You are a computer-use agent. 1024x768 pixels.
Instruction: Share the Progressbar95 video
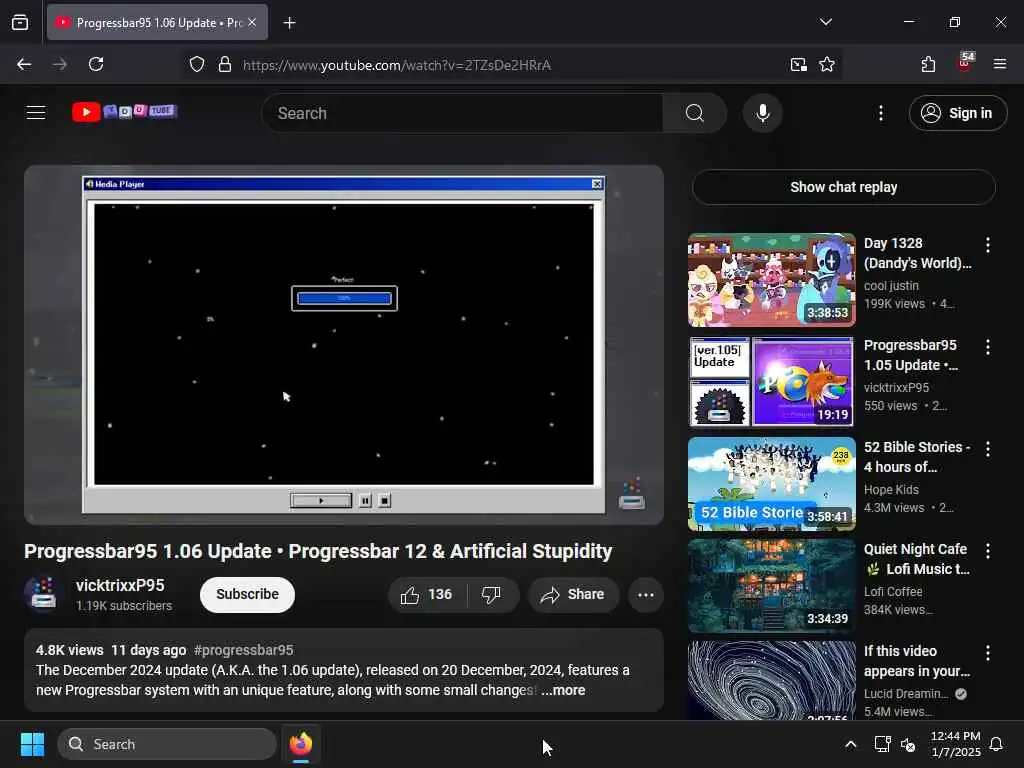point(573,594)
